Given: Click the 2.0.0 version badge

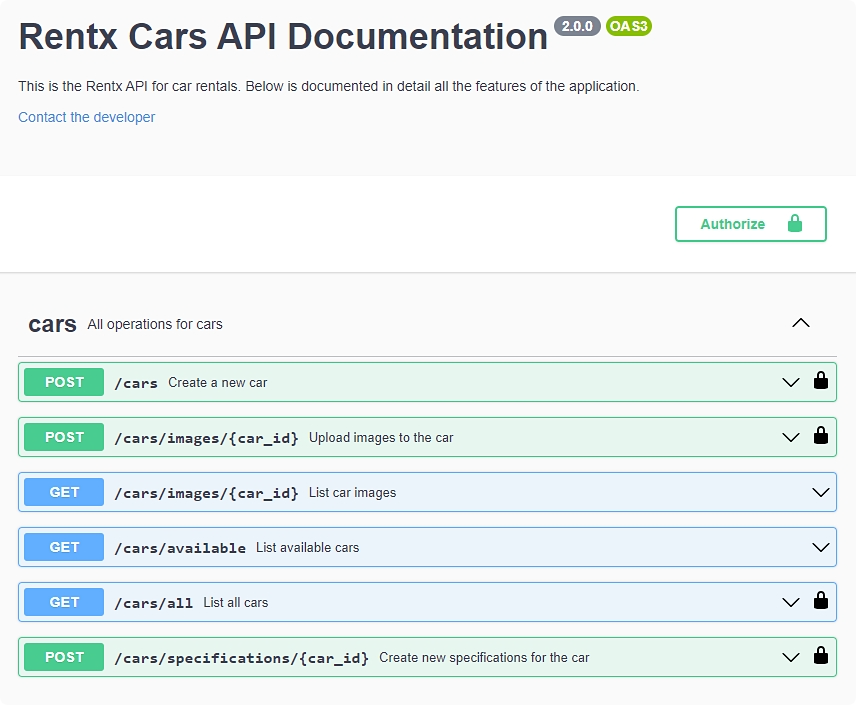Looking at the screenshot, I should pyautogui.click(x=578, y=27).
